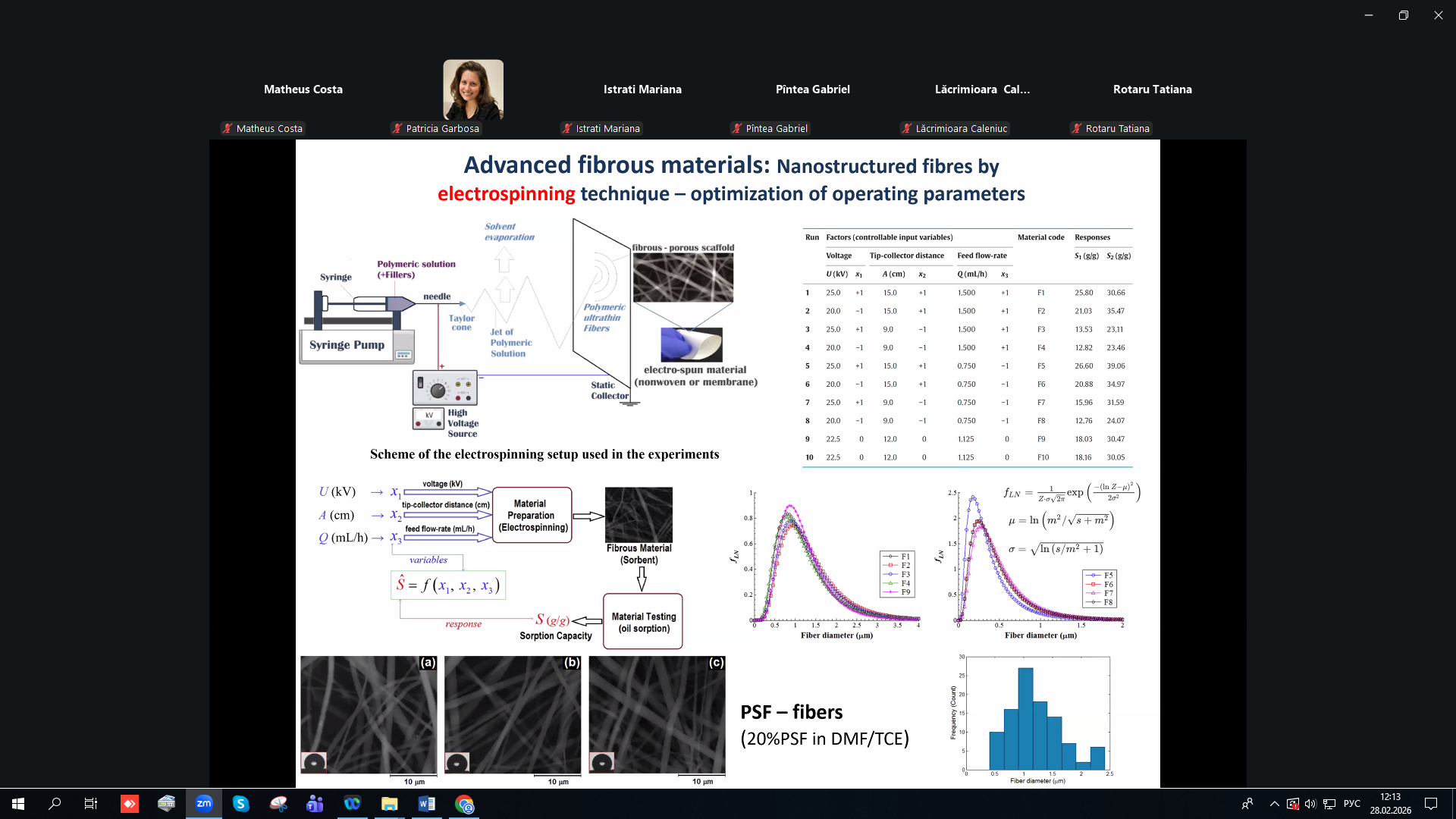Expand hidden system tray icons
The image size is (1456, 819).
pos(1274,804)
